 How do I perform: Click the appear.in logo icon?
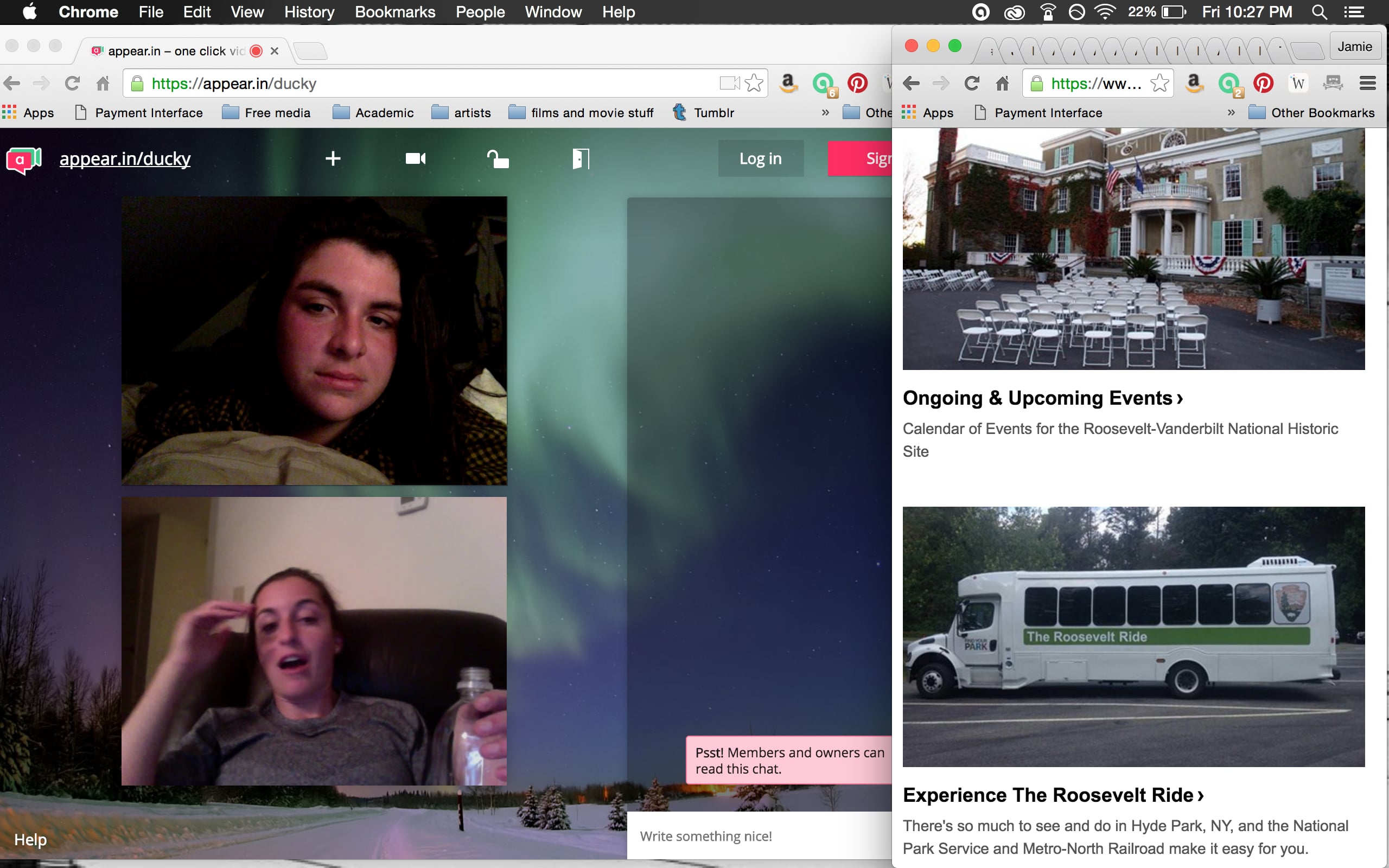(23, 159)
